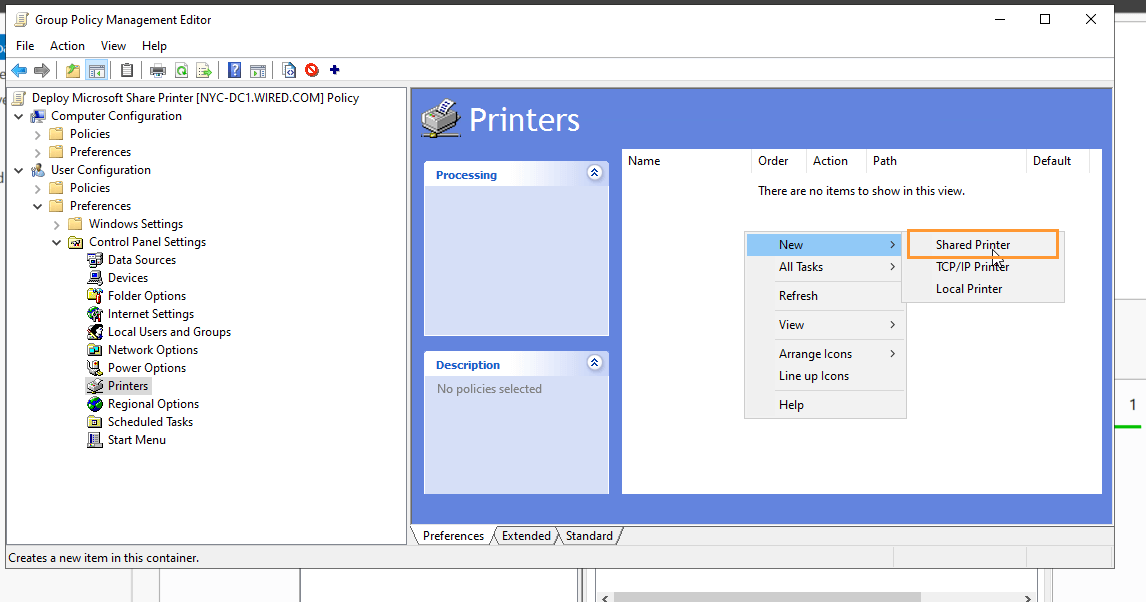This screenshot has width=1146, height=602.
Task: Click the green Refresh toolbar icon
Action: [181, 70]
